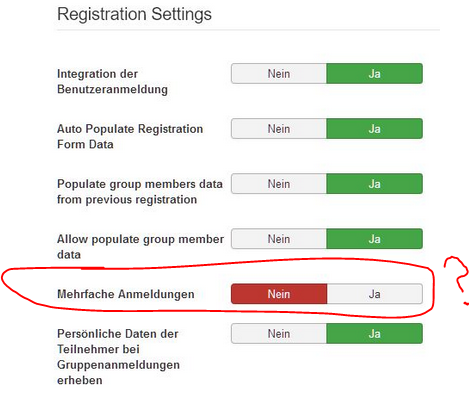Click the Allow populate group member data label

(140, 247)
